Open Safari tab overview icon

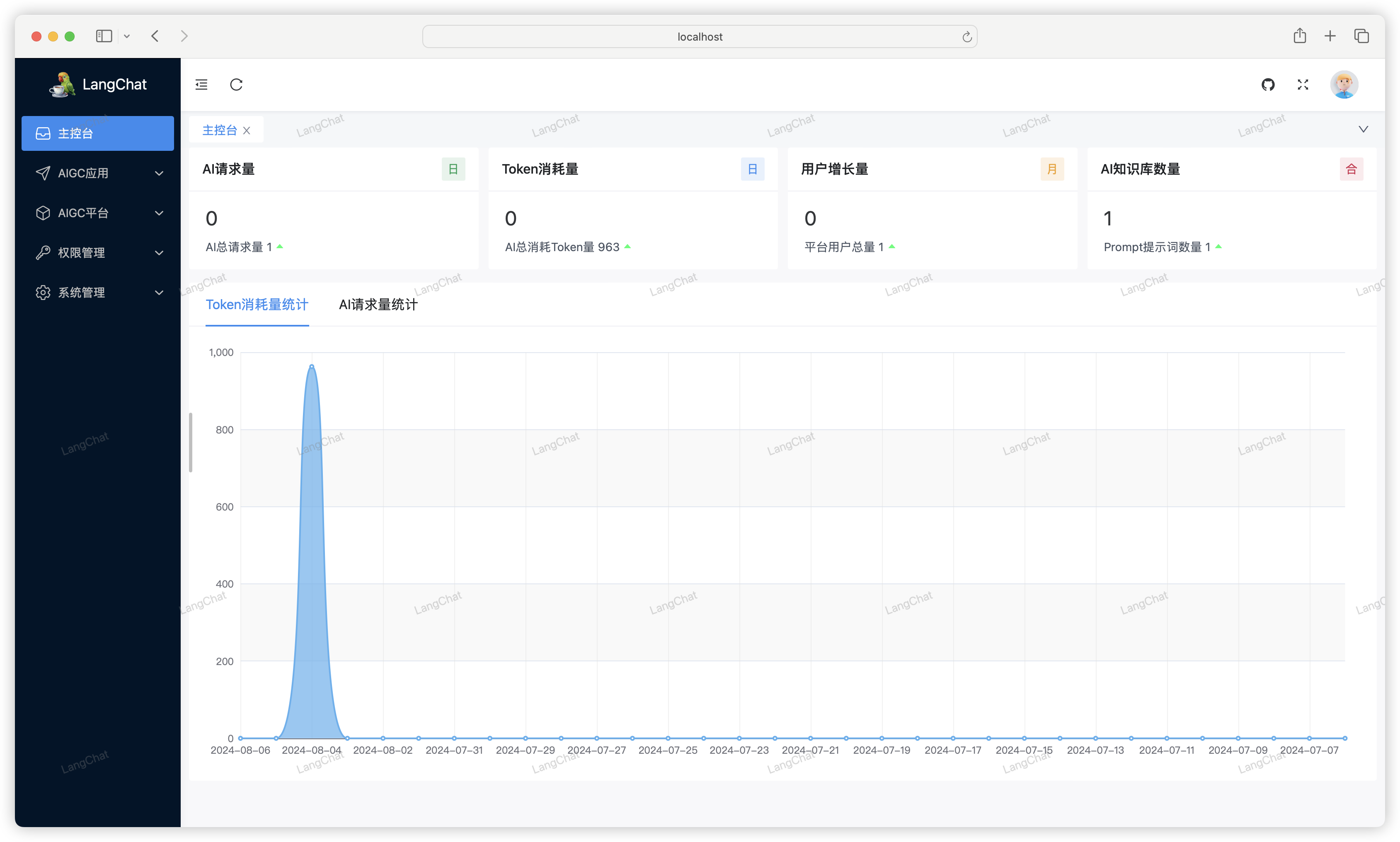pyautogui.click(x=1361, y=36)
